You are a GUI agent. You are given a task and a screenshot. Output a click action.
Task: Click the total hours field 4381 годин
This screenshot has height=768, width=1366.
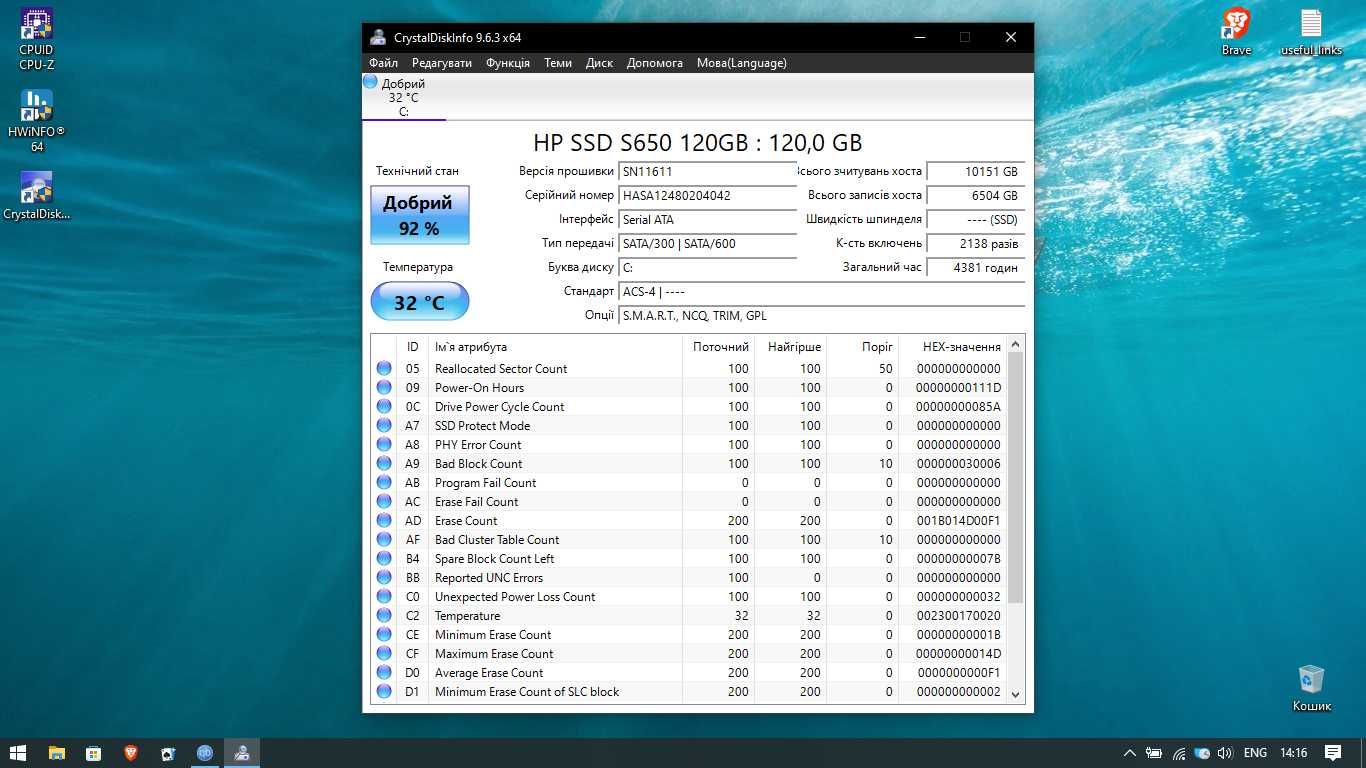point(975,267)
